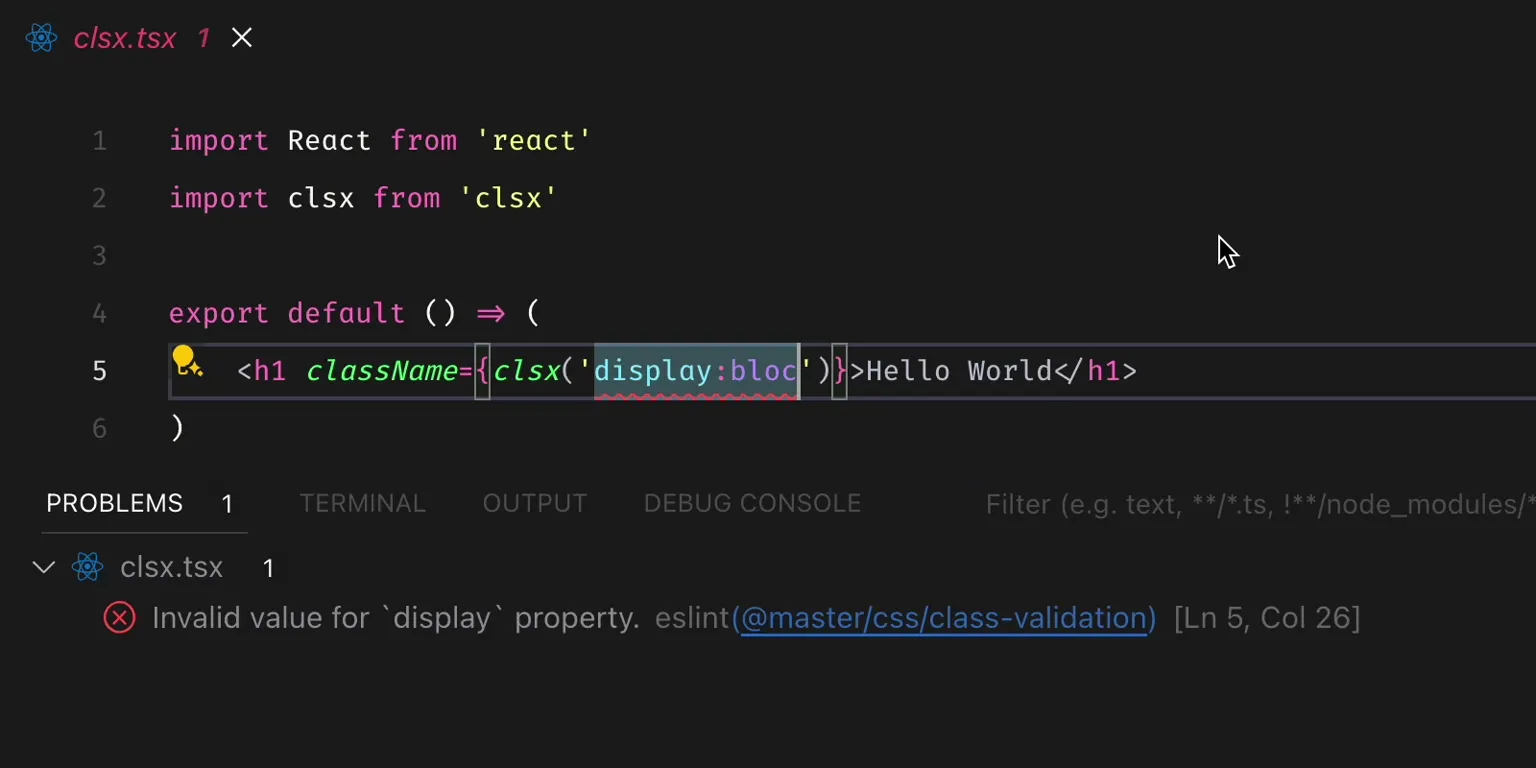The height and width of the screenshot is (768, 1536).
Task: Click the problem count badge beside PROBLEMS
Action: coord(227,504)
